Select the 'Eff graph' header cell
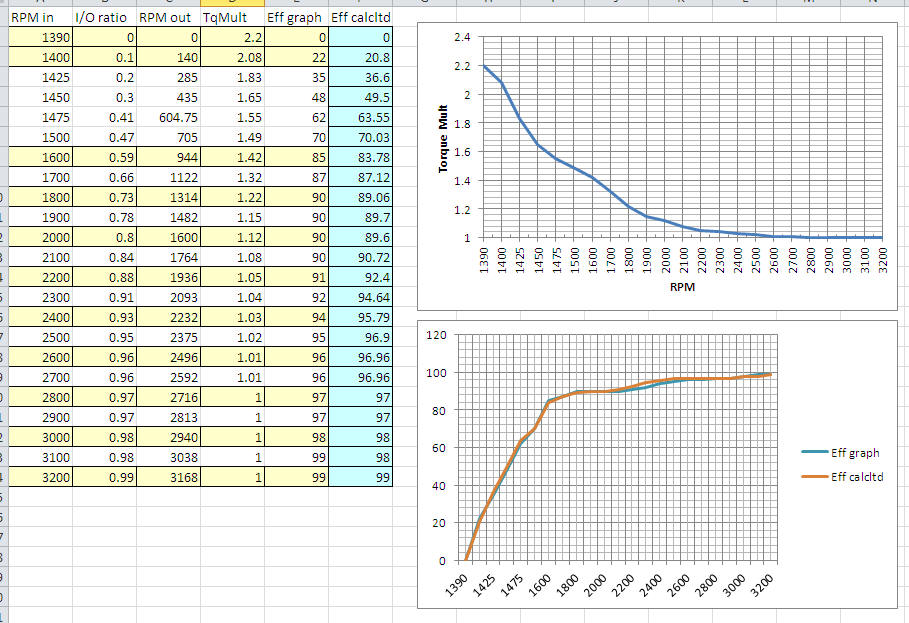The height and width of the screenshot is (623, 909). pyautogui.click(x=296, y=17)
